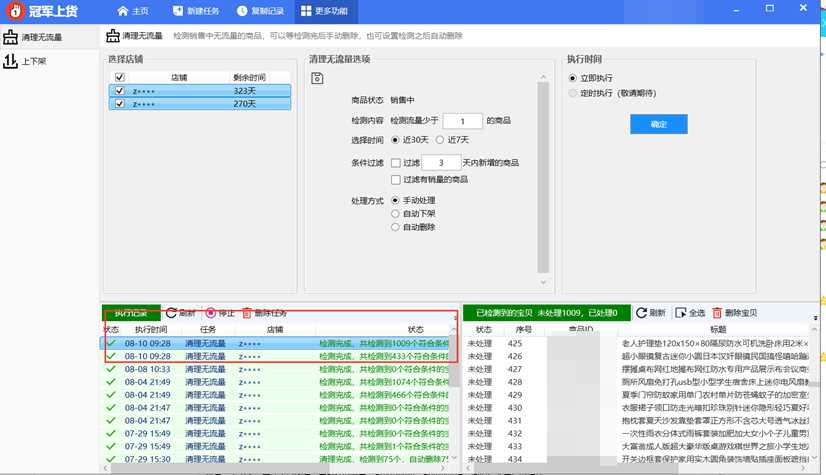Click the 停止 stop icon

[x=211, y=313]
